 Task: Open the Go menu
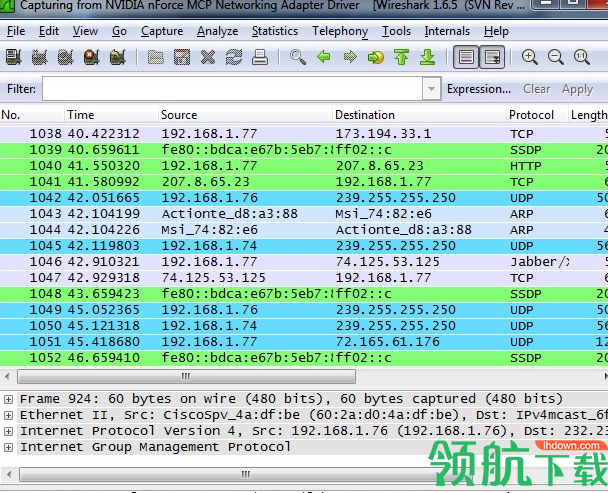coord(119,31)
